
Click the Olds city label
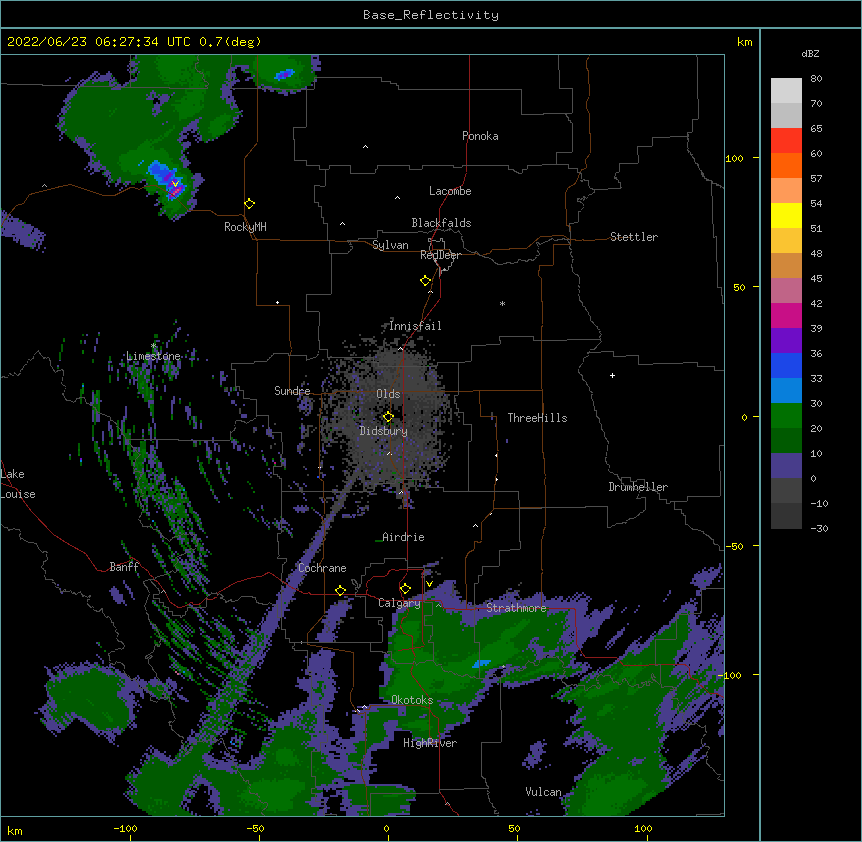click(388, 394)
